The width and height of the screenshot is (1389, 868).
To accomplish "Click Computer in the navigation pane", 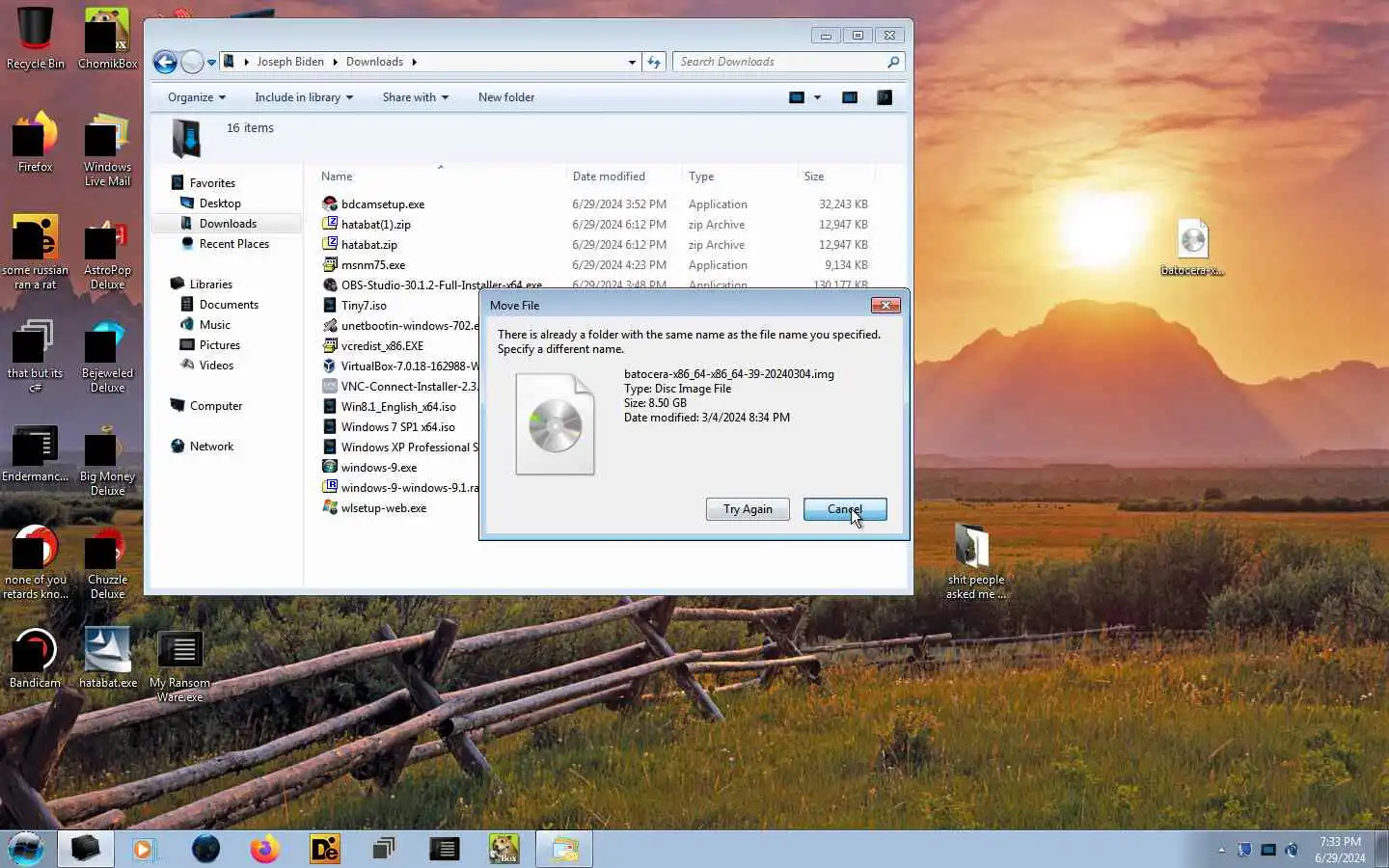I will click(x=215, y=406).
